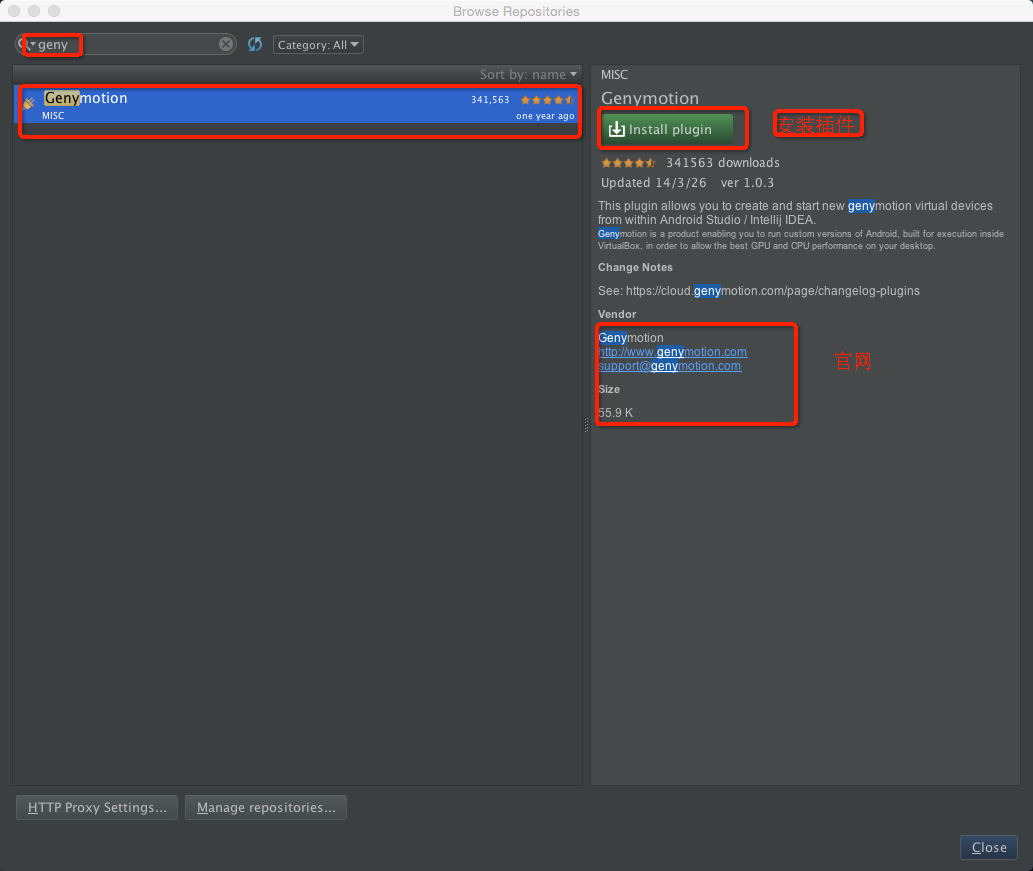Viewport: 1033px width, 871px height.
Task: Select the Genymotion plugin row
Action: pyautogui.click(x=296, y=105)
